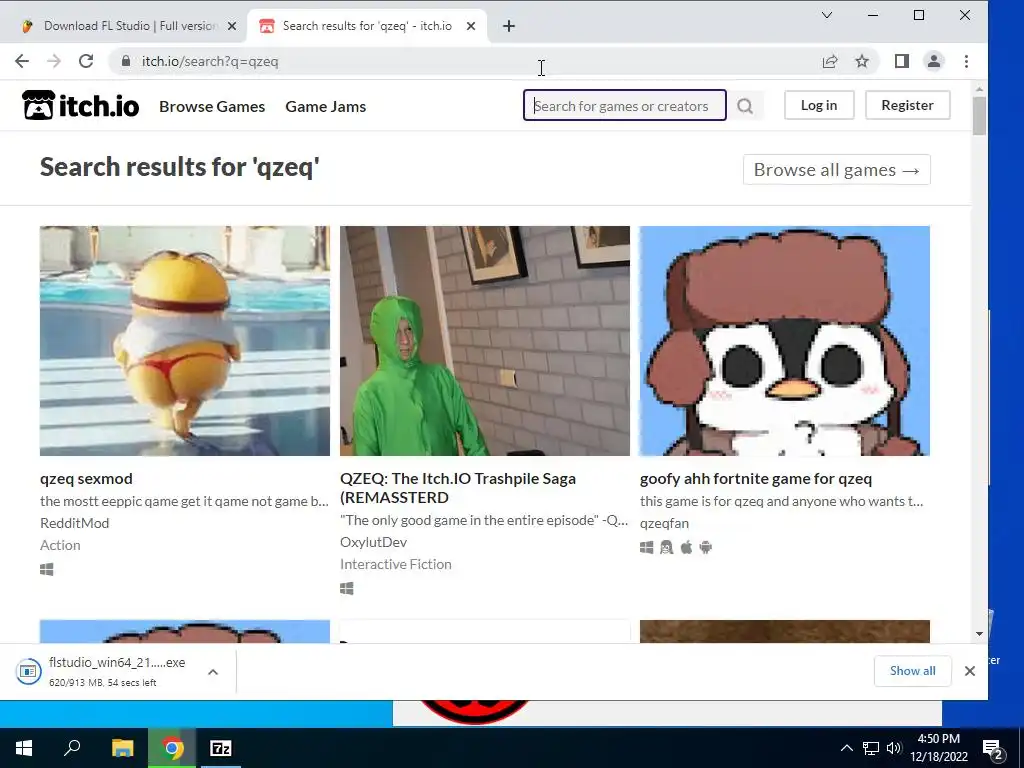Open Chrome's three-dot menu
The image size is (1024, 768).
pos(967,61)
